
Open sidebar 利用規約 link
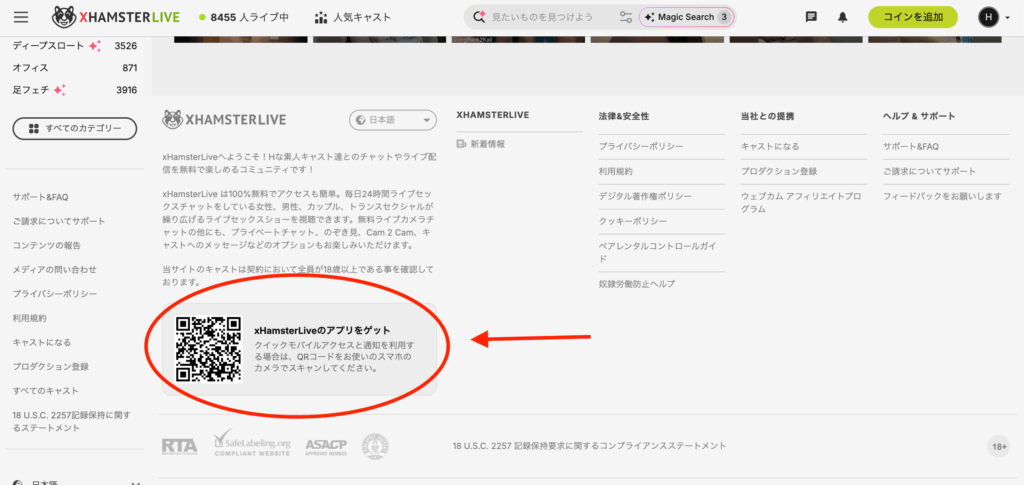point(29,318)
